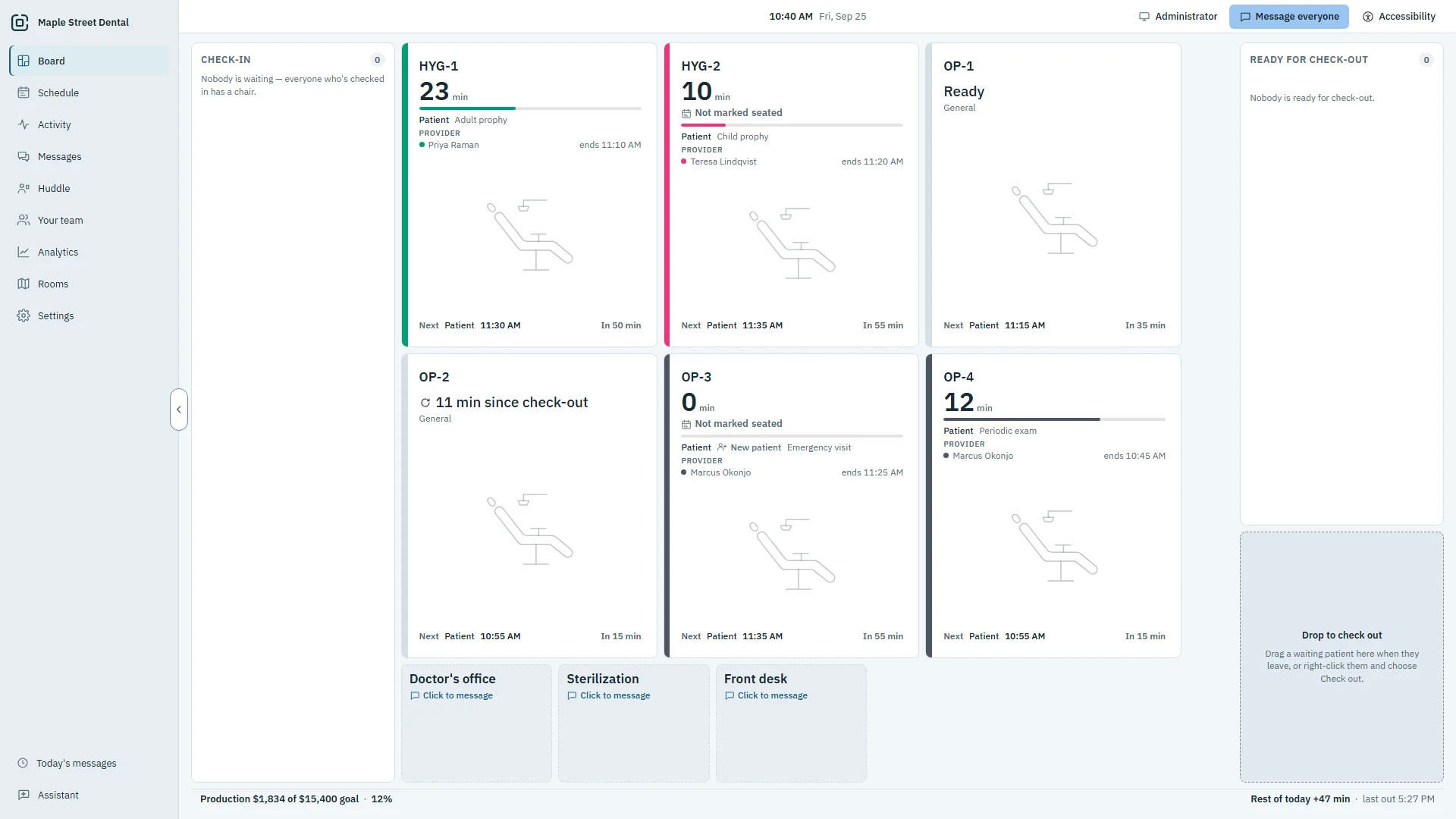Select the Huddle menu item

coord(89,188)
